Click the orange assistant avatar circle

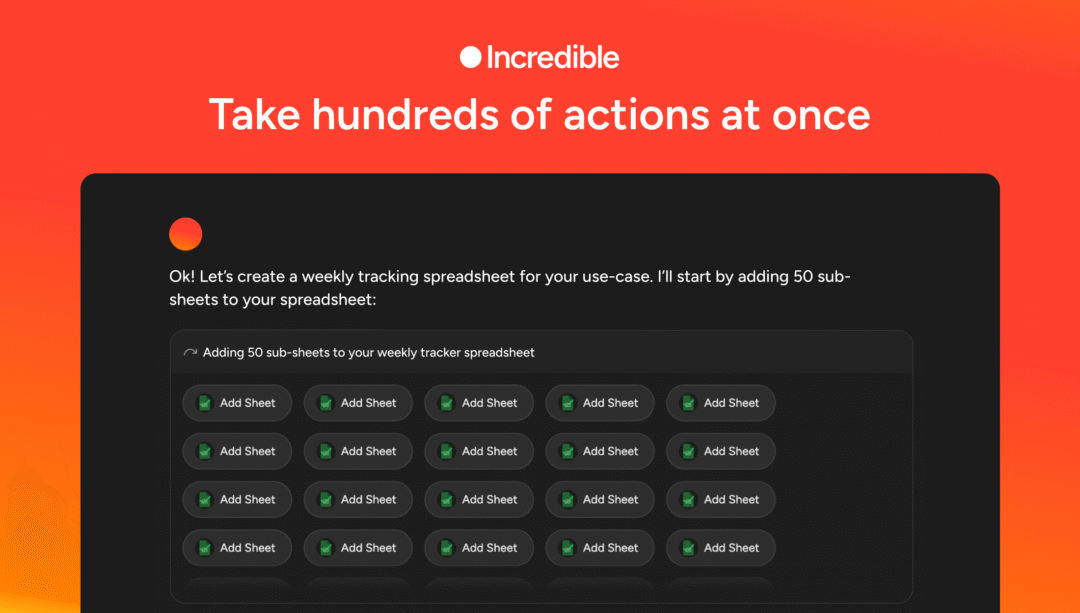pos(186,234)
